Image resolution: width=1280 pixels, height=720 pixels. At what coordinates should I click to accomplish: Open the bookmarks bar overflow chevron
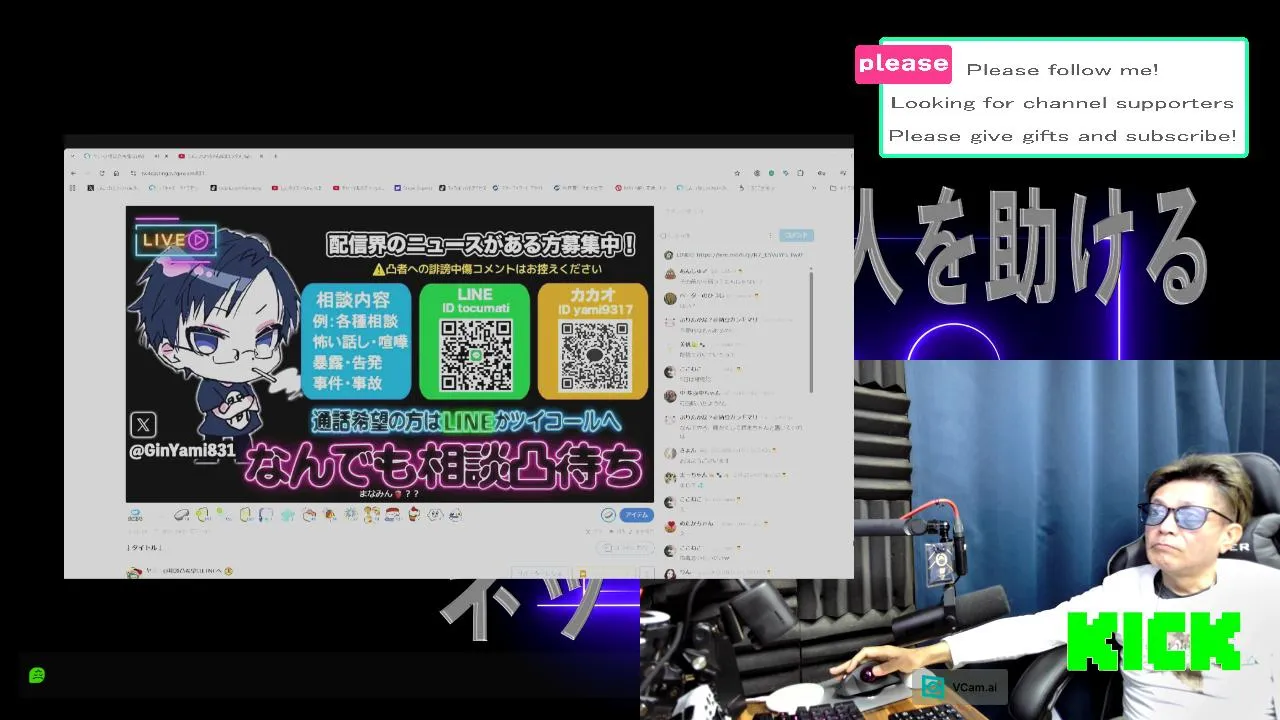click(814, 188)
